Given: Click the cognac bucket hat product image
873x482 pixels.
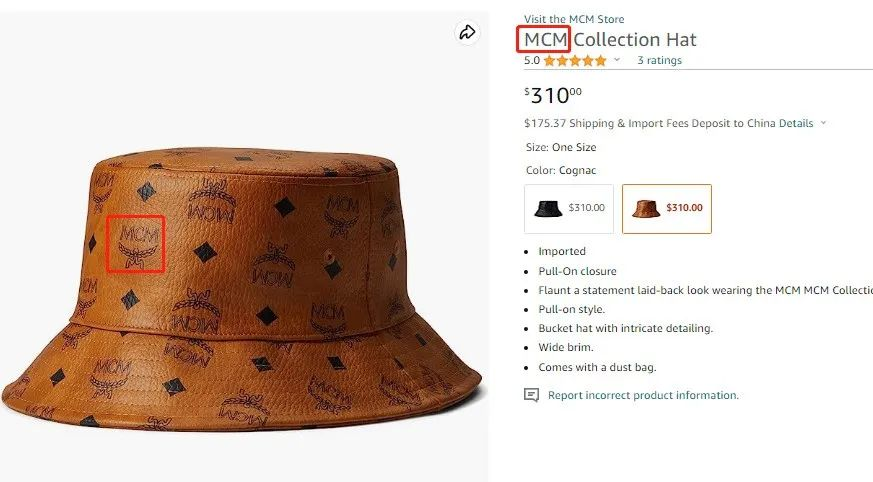Looking at the screenshot, I should coord(243,290).
